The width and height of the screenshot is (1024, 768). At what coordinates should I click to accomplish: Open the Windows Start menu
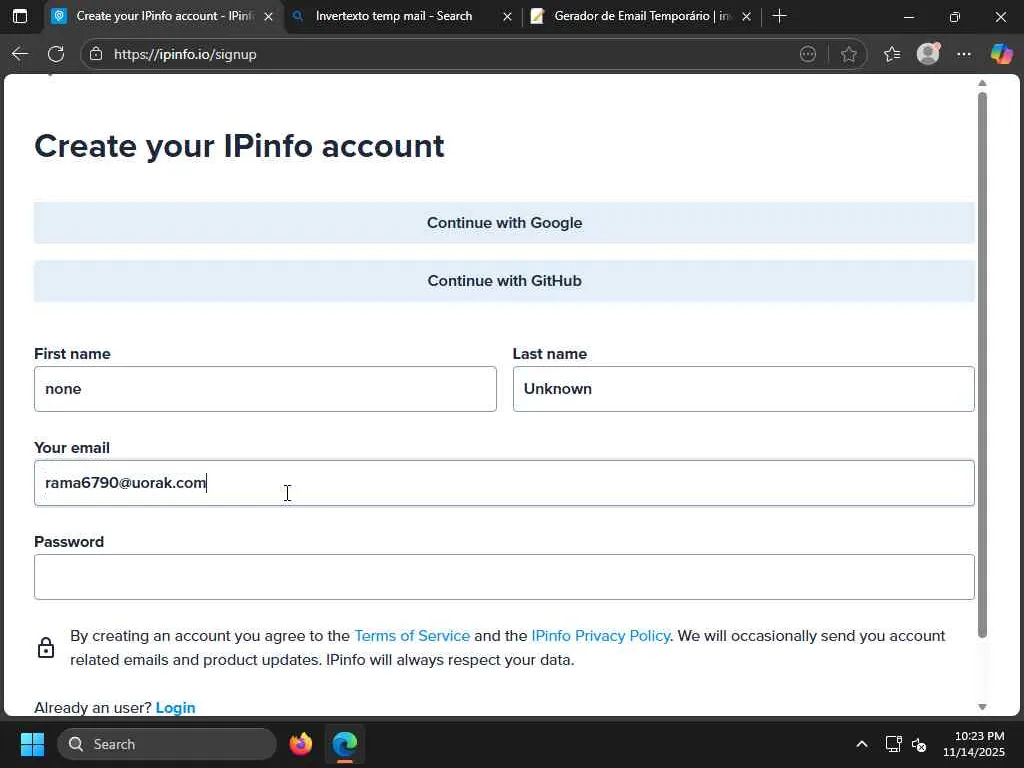coord(32,744)
